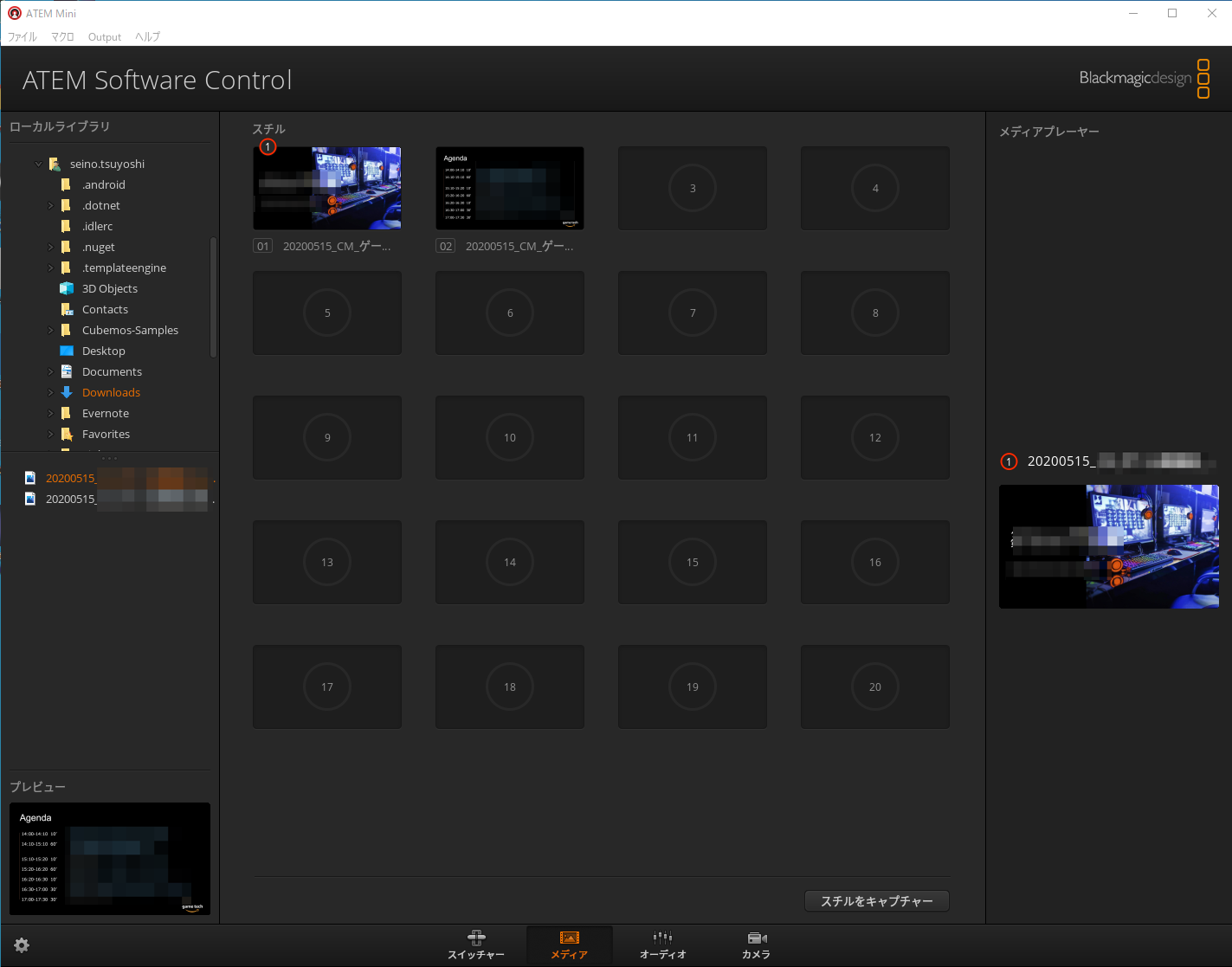Select the Contacts folder

click(105, 309)
